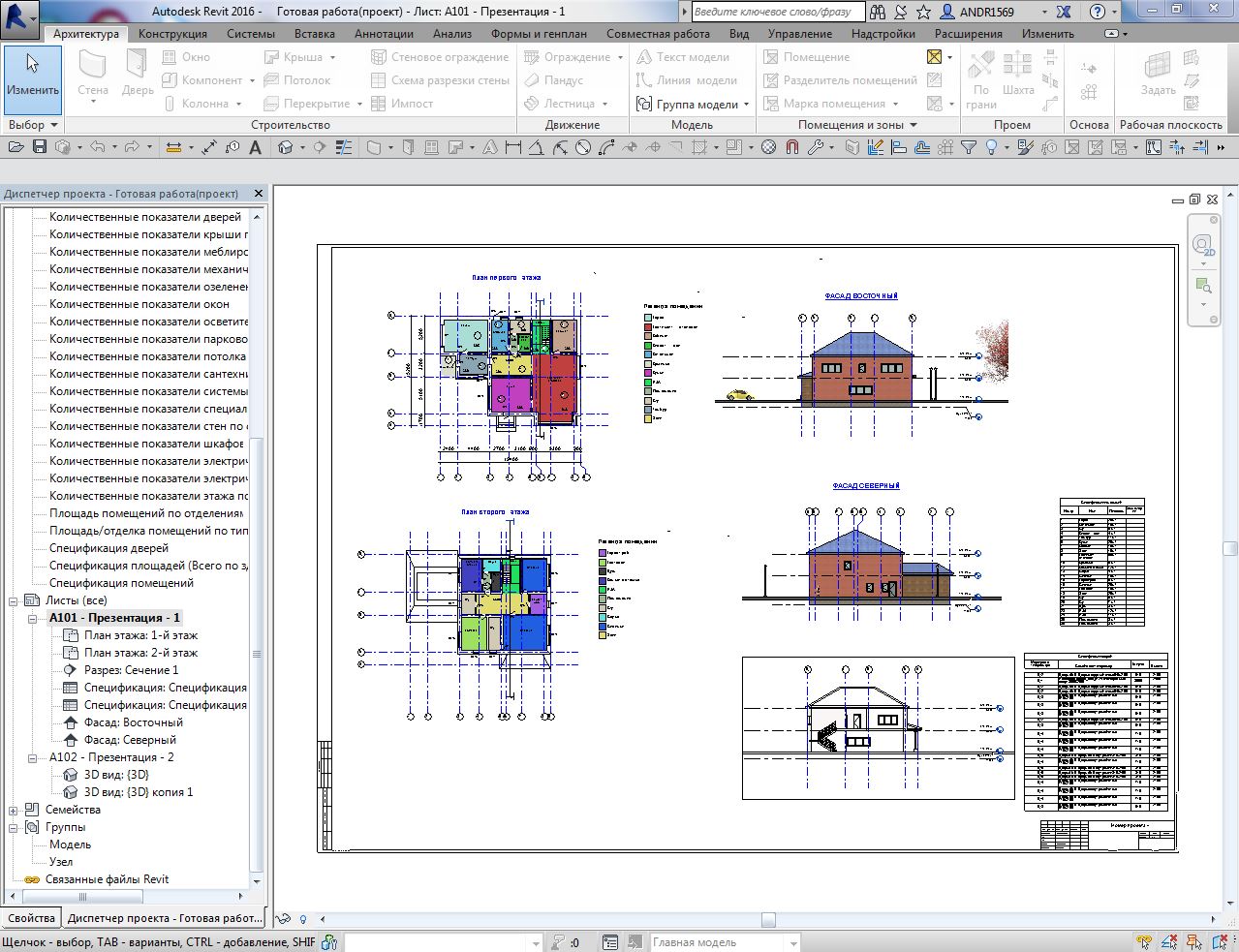Click the Save icon in quick access toolbar

[x=40, y=147]
